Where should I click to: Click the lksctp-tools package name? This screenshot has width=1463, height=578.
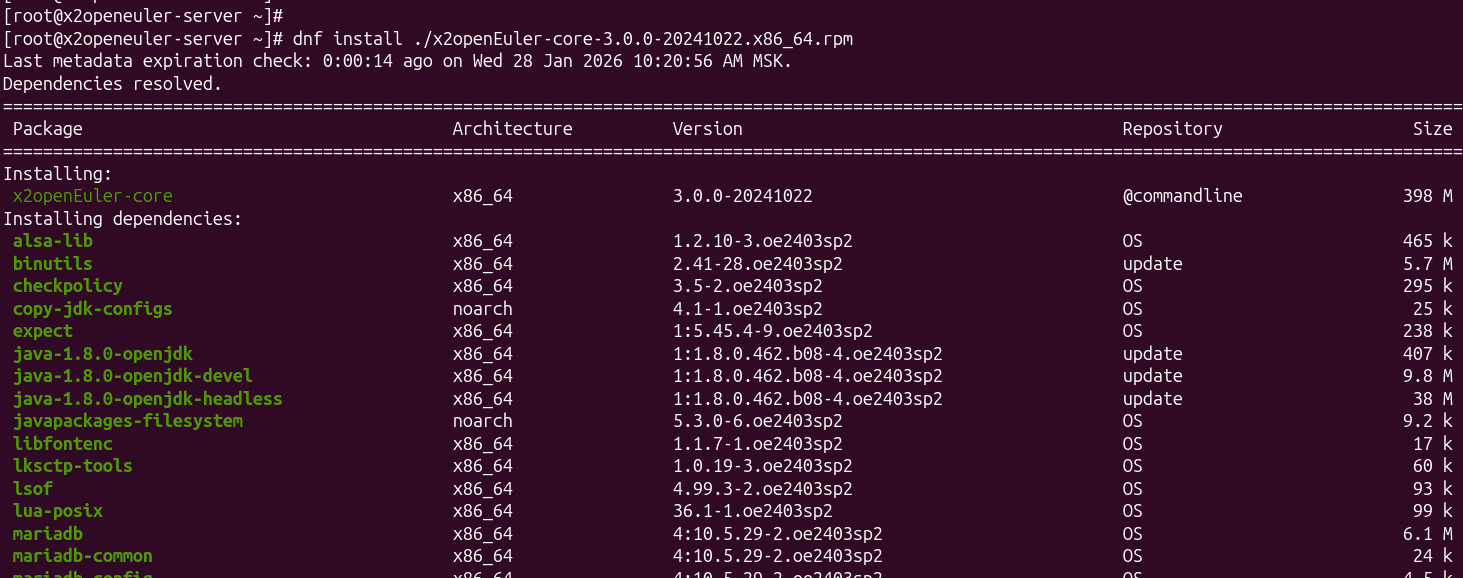click(72, 466)
